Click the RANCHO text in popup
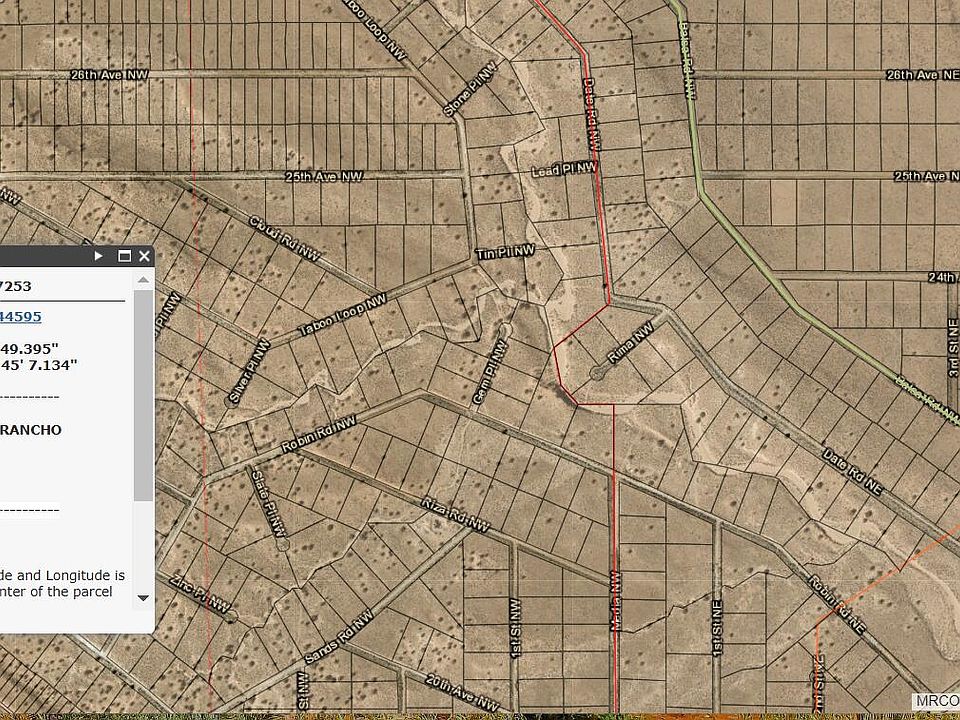960x720 pixels. coord(31,430)
